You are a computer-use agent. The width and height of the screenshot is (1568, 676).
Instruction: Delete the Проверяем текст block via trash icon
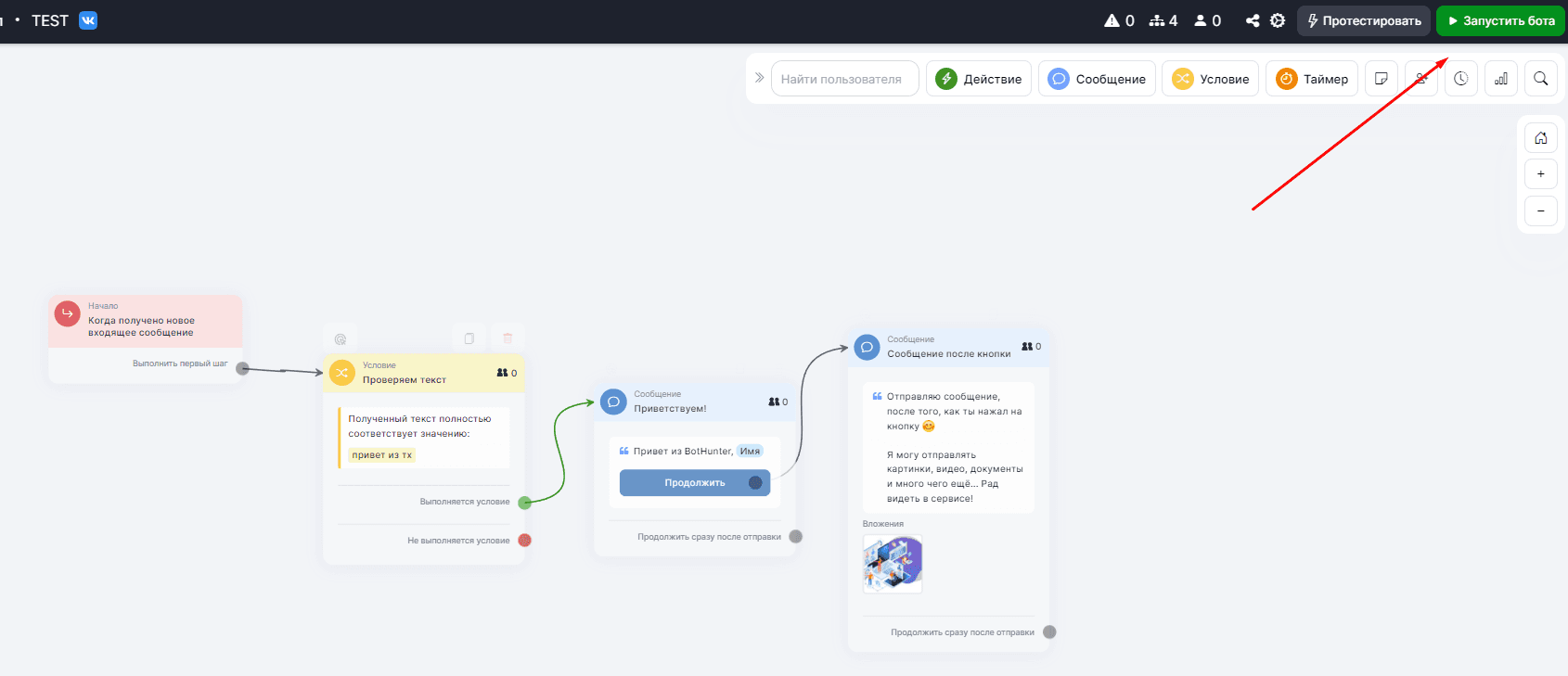[x=508, y=338]
